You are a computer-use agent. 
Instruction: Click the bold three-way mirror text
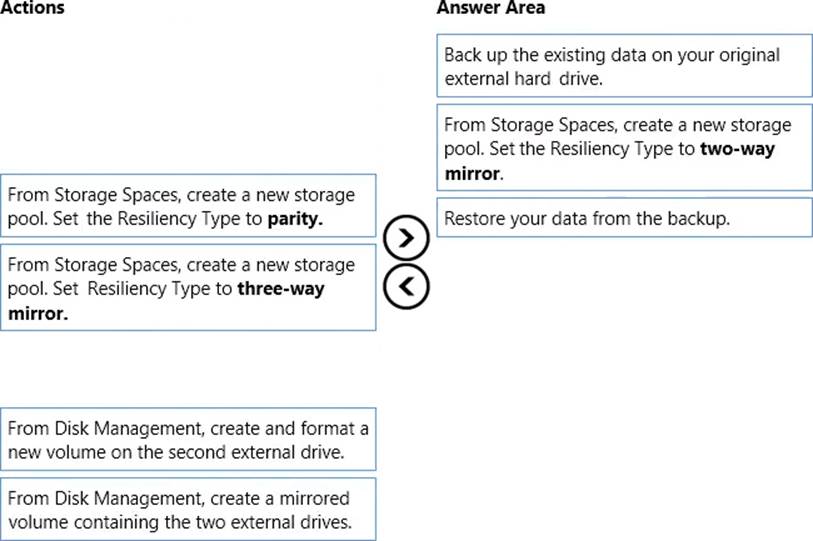(280, 289)
